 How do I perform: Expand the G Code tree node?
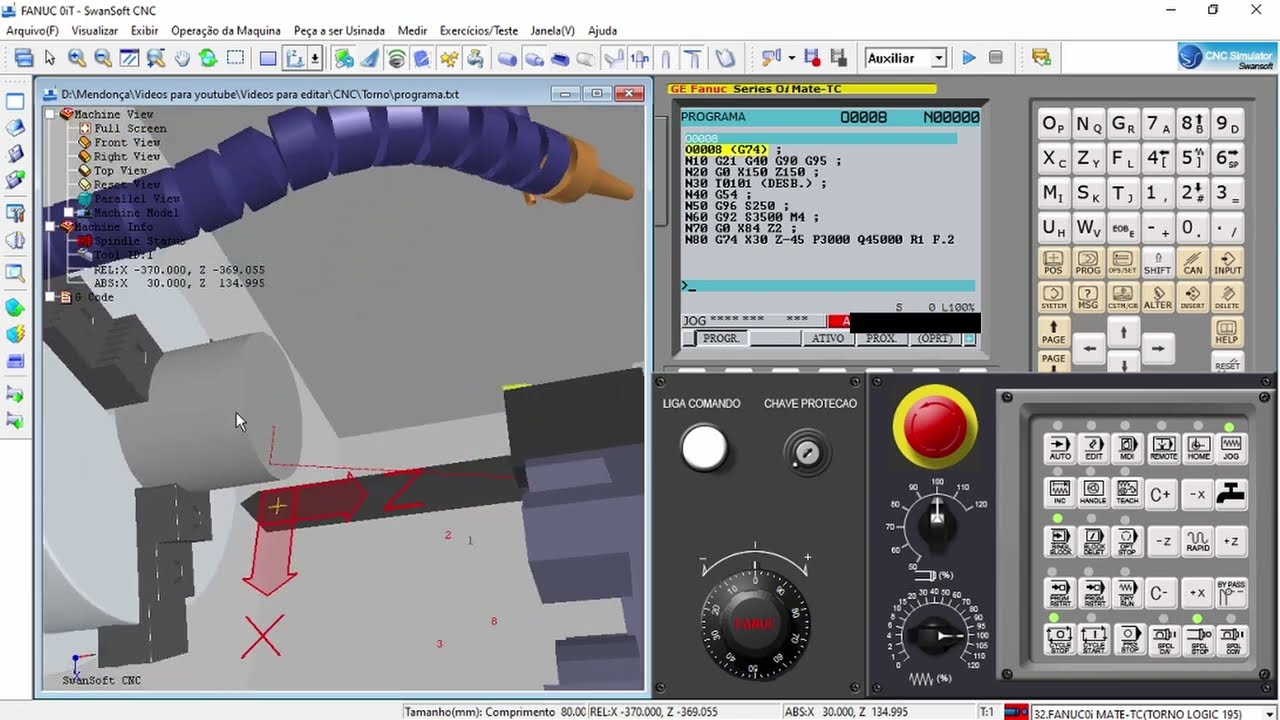tap(50, 297)
